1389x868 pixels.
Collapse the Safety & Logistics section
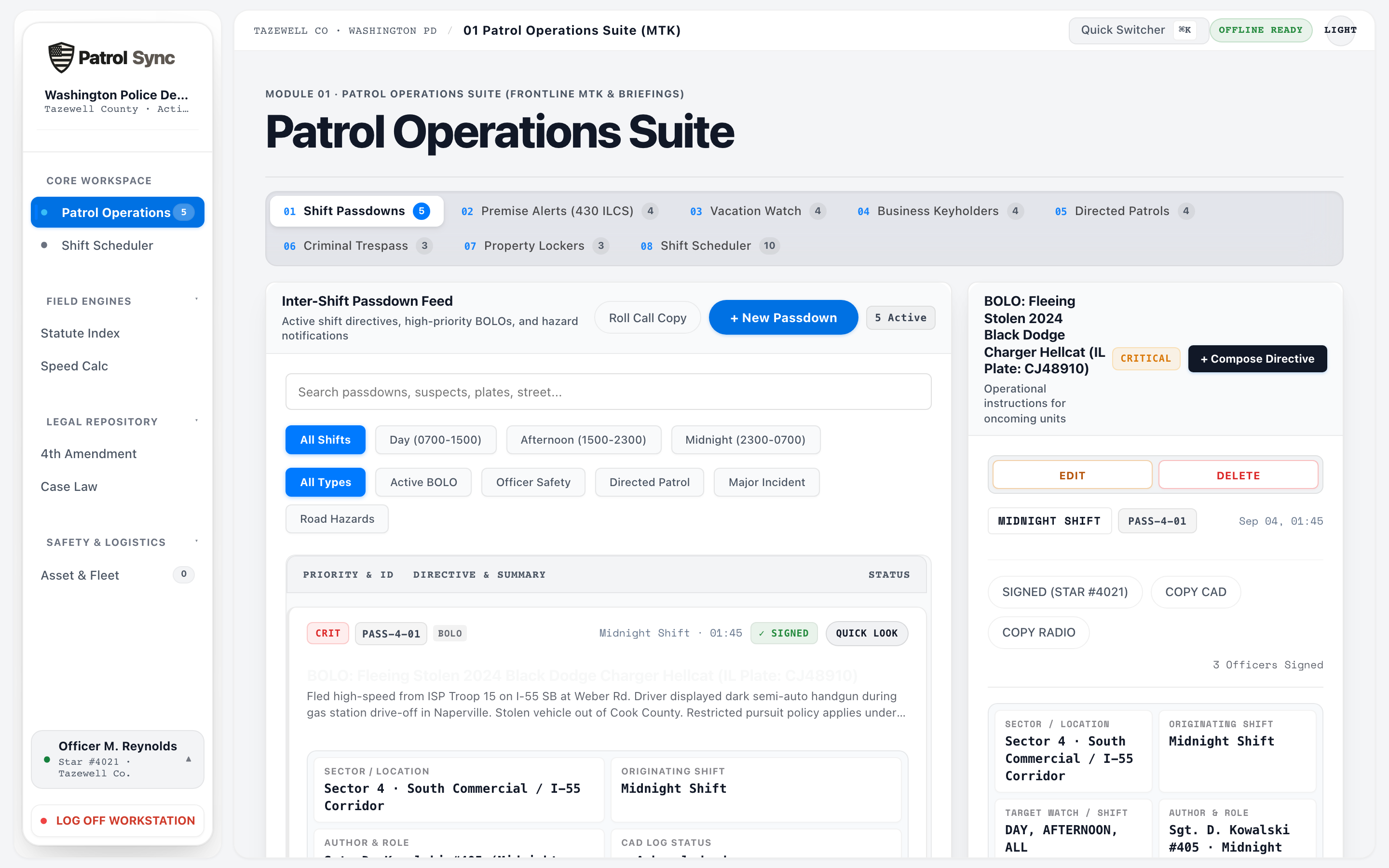(196, 542)
